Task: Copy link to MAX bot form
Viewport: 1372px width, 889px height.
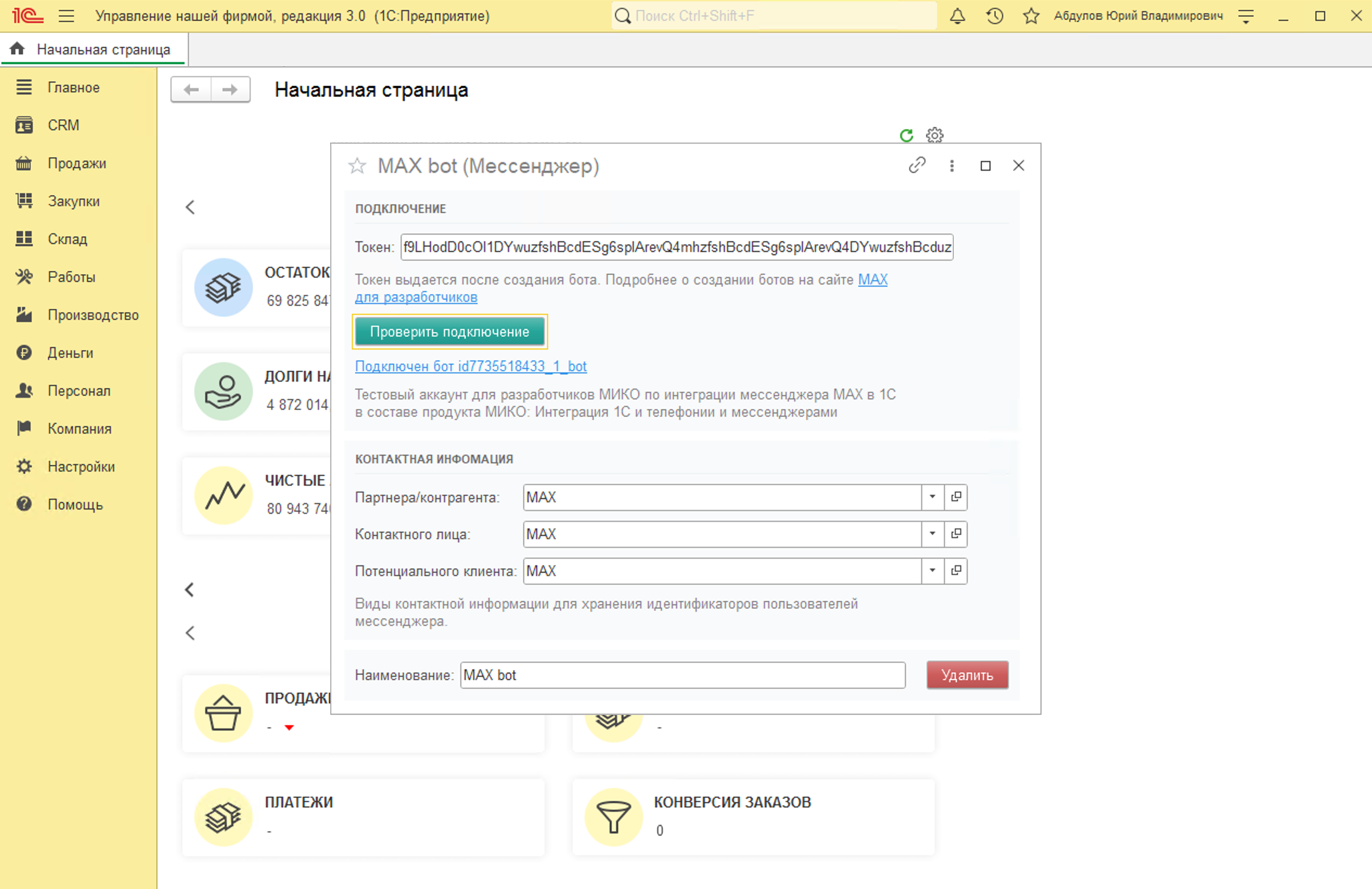Action: 916,166
